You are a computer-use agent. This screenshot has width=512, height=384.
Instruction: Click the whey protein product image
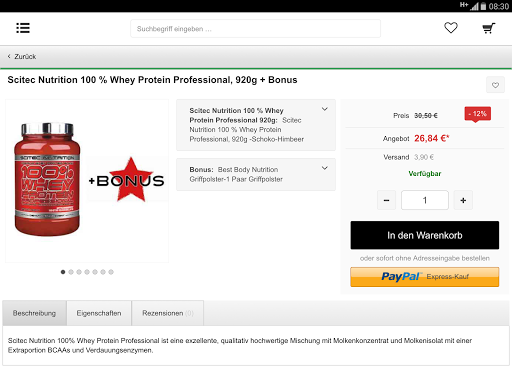[47, 180]
